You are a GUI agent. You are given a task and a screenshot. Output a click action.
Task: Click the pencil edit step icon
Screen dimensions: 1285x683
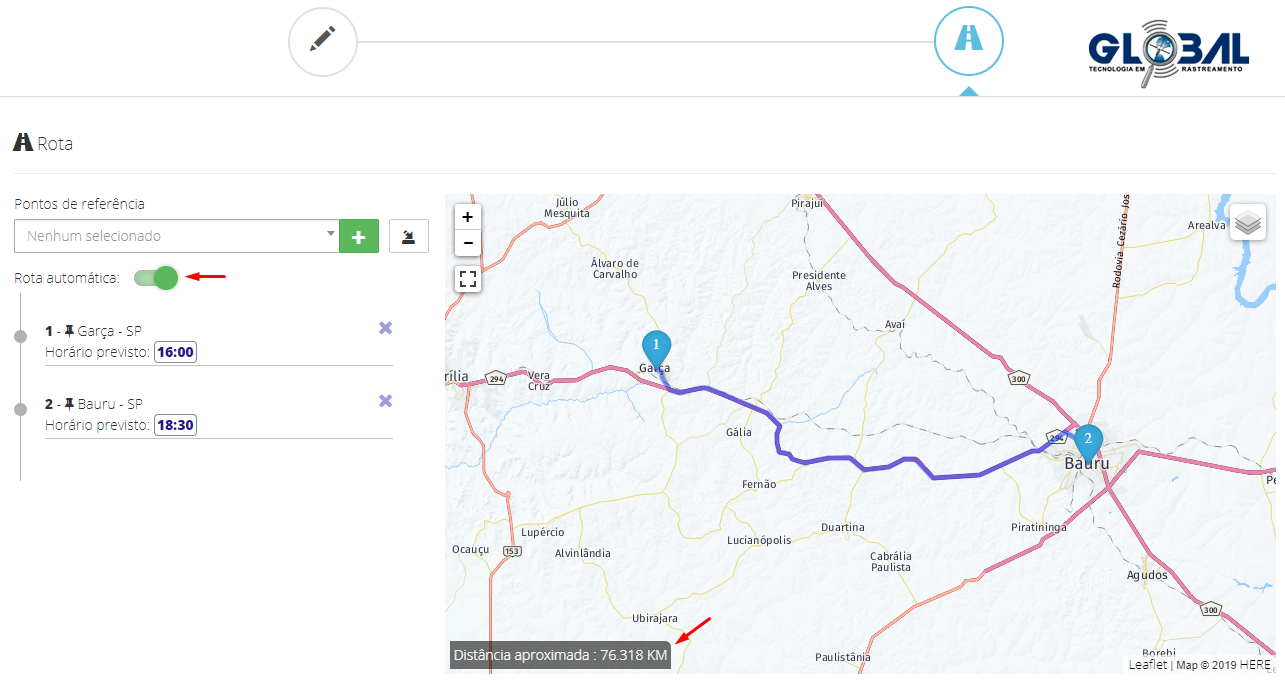(x=322, y=42)
